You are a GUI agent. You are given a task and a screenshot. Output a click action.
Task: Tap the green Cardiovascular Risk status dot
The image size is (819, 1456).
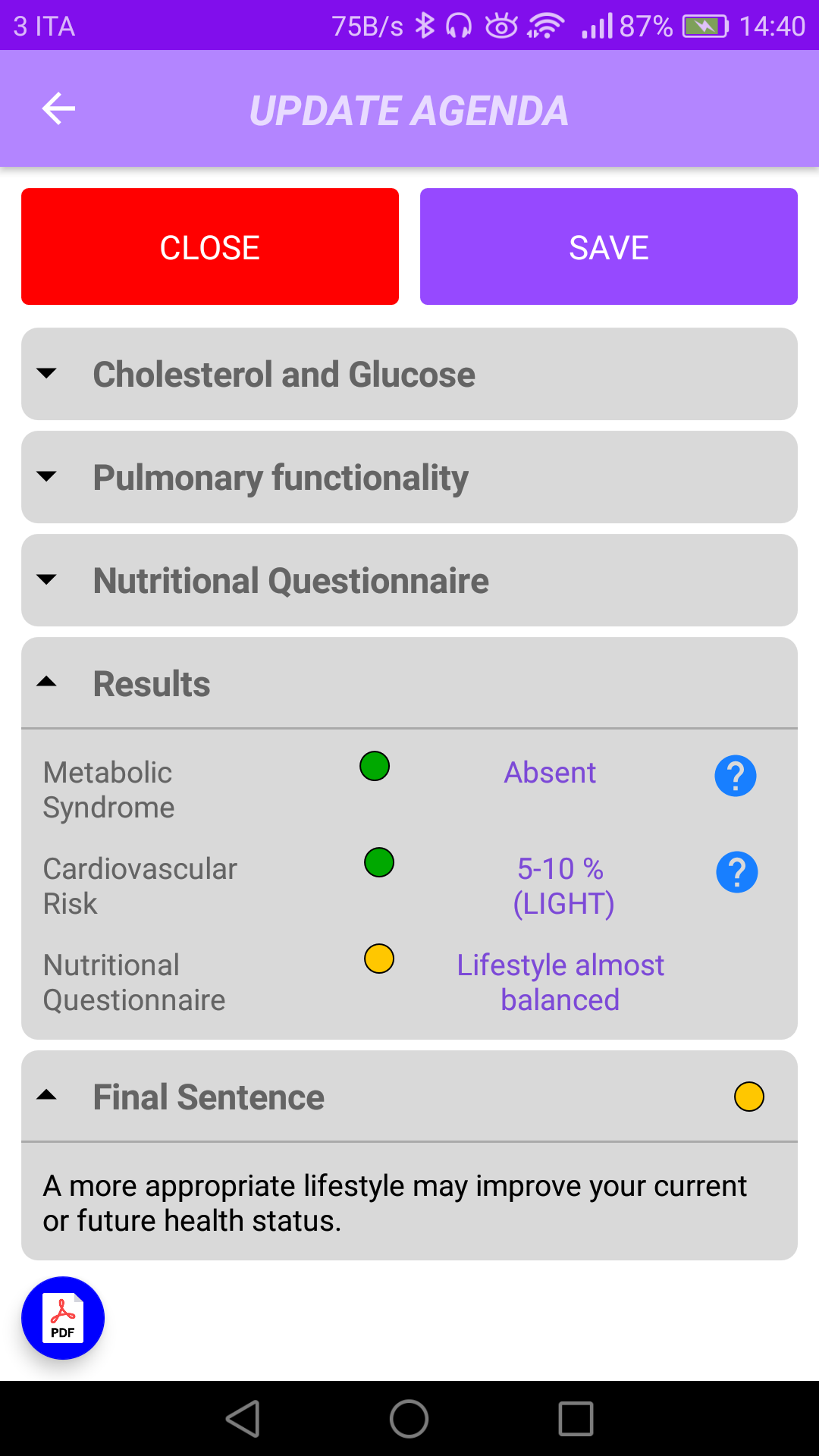click(379, 862)
